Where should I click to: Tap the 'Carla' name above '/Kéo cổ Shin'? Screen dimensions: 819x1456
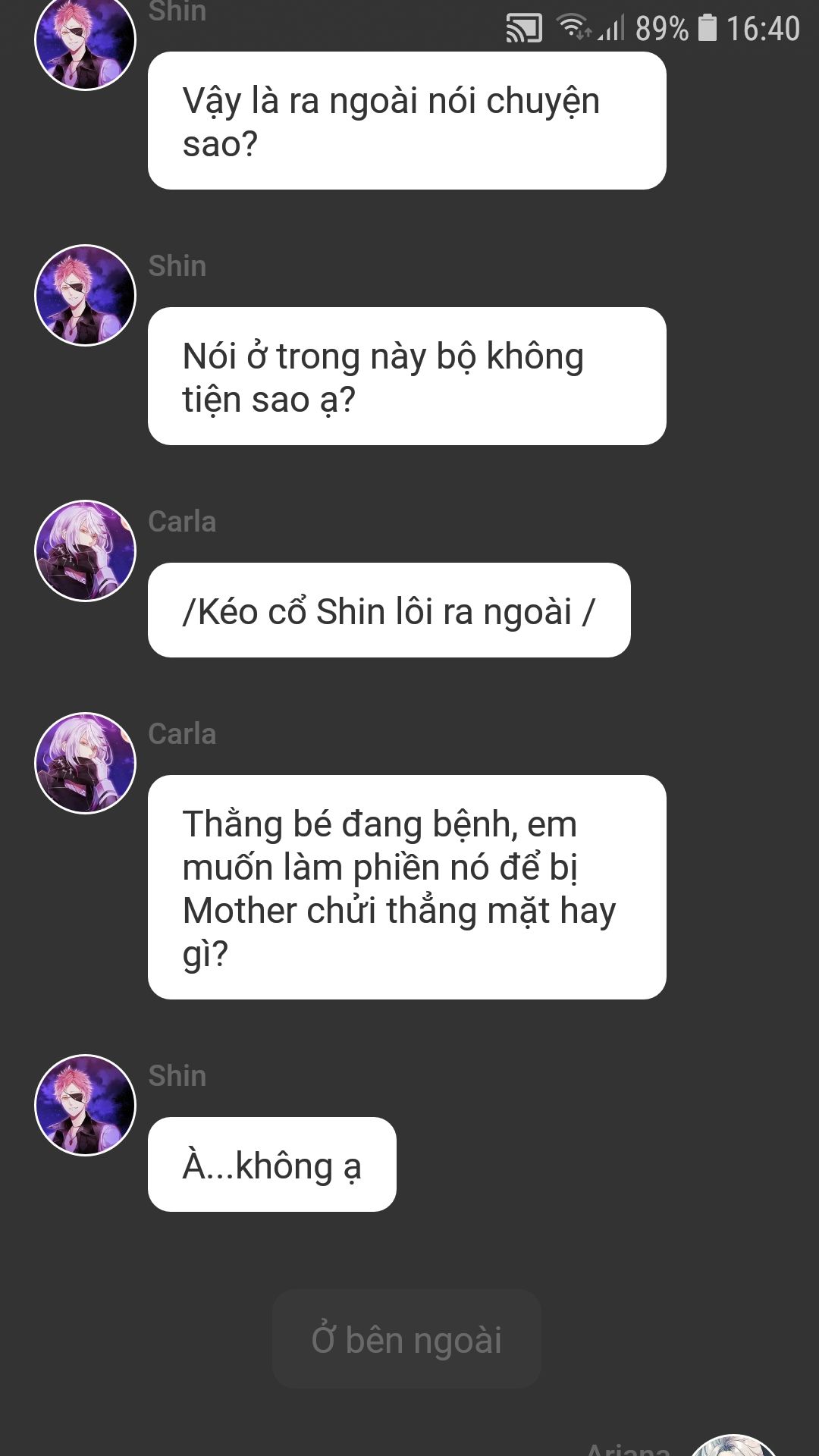[x=182, y=522]
